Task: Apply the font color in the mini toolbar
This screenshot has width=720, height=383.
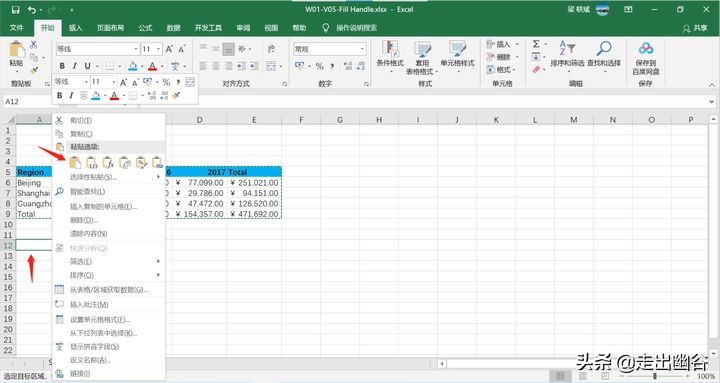Action: point(114,96)
